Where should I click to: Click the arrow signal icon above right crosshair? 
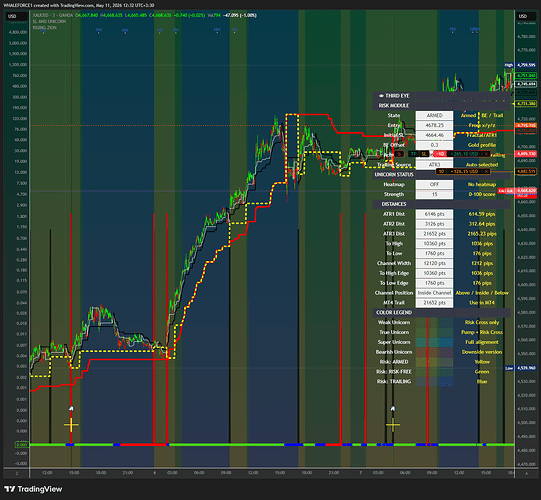pyautogui.click(x=393, y=409)
